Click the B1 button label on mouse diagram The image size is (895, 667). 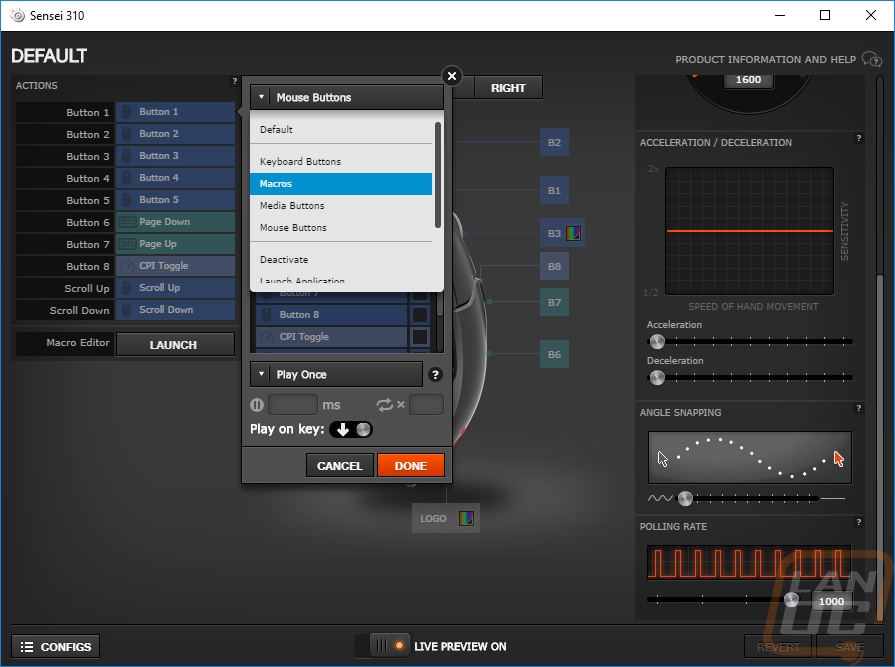554,191
